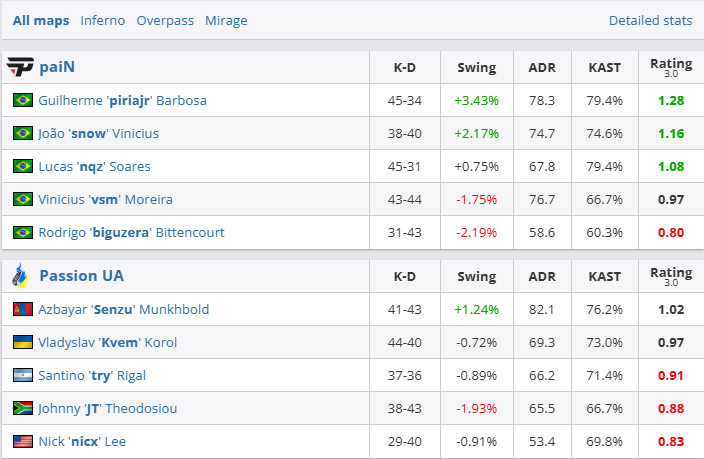Sort paiN table by Swing column

(x=476, y=67)
